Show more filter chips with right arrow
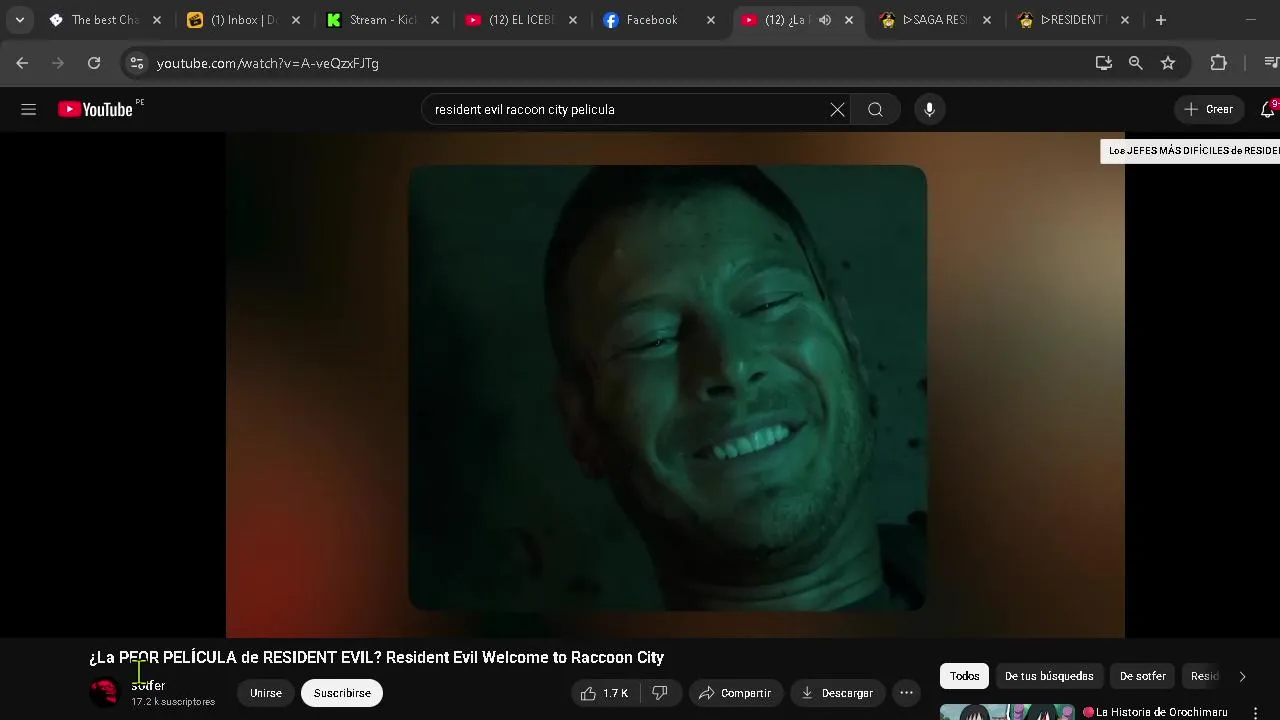The height and width of the screenshot is (720, 1280). pyautogui.click(x=1242, y=677)
